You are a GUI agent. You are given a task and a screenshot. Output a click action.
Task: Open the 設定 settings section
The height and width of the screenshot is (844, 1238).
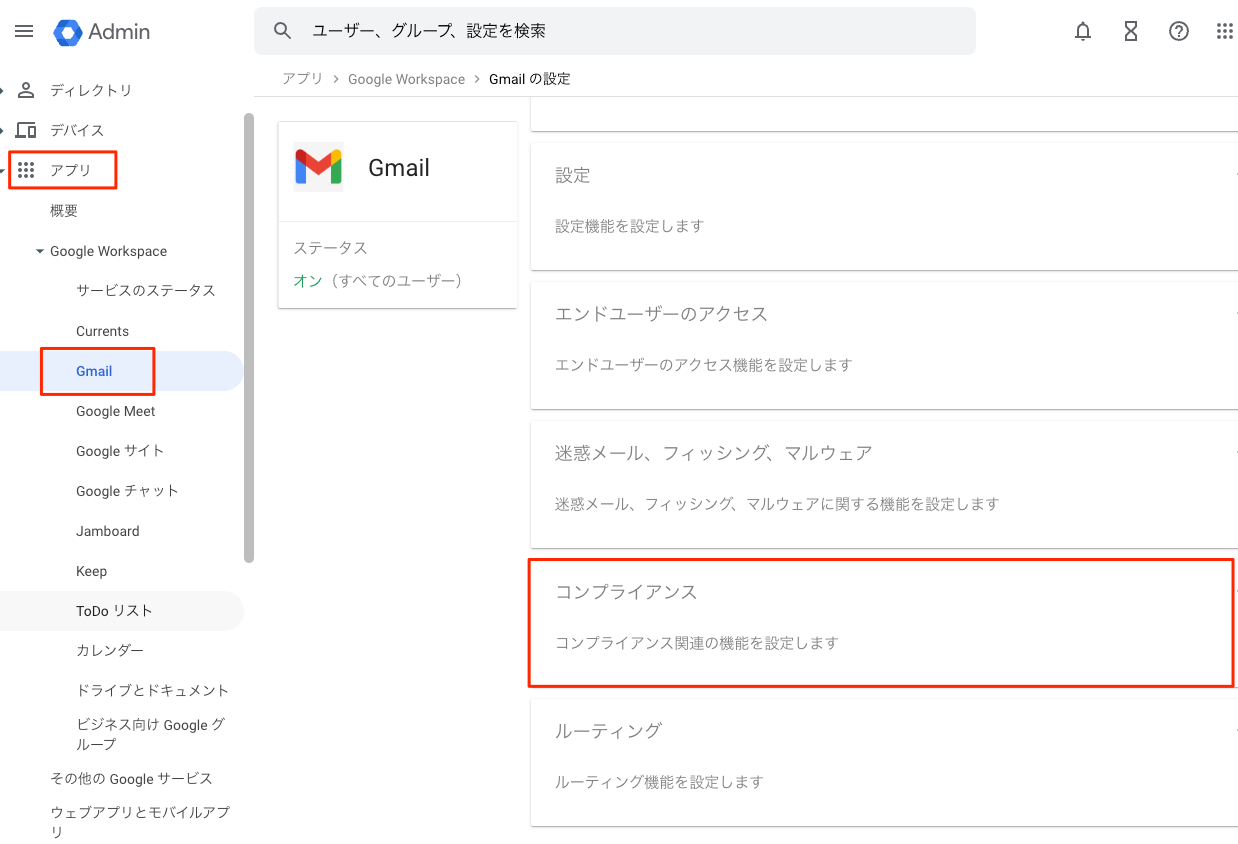click(x=884, y=206)
